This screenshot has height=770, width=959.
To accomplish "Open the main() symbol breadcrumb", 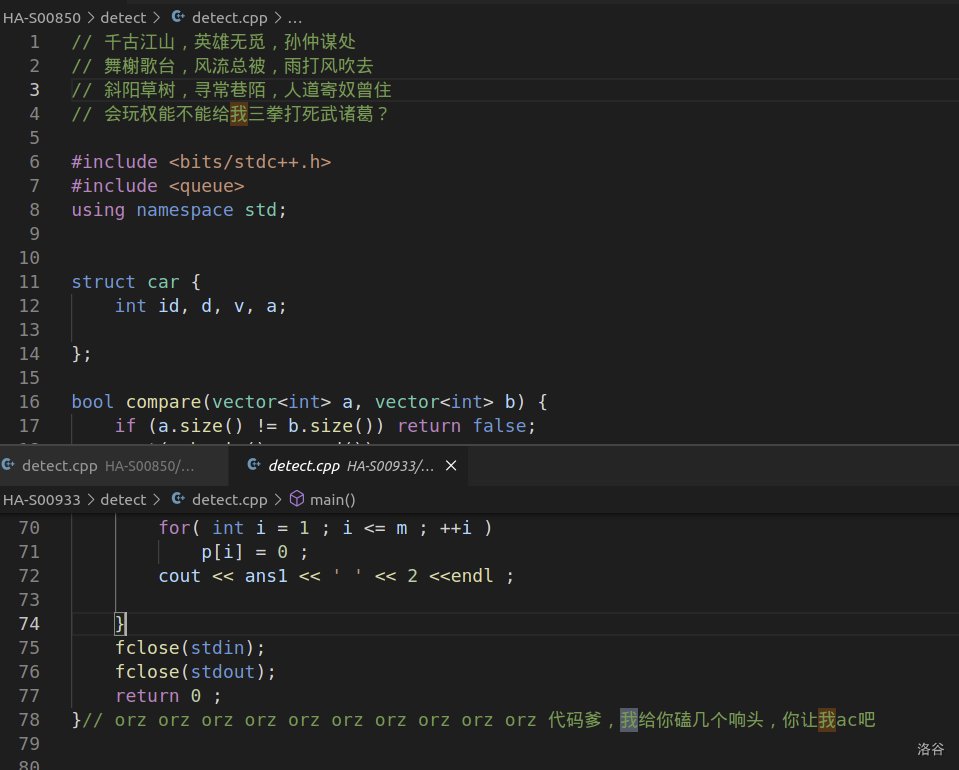I will point(333,500).
